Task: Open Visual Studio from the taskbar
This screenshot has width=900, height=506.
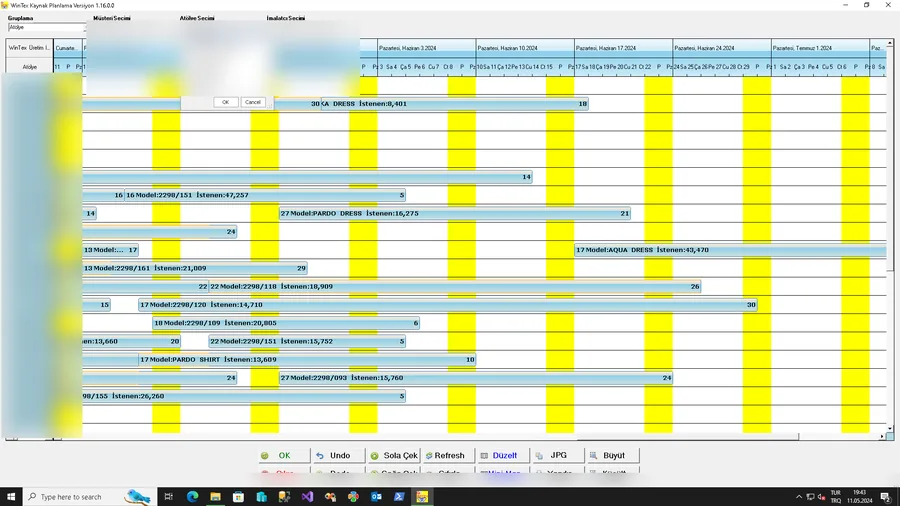Action: click(307, 497)
